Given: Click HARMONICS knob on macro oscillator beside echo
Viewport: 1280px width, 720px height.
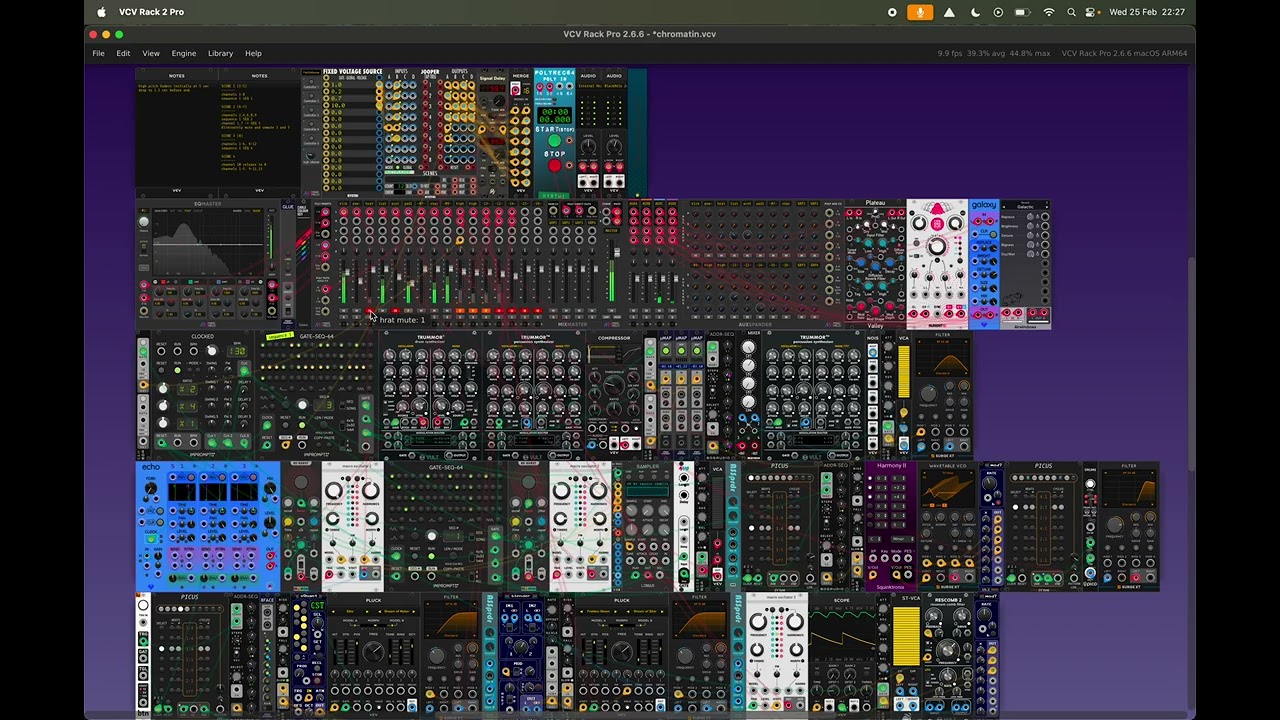Looking at the screenshot, I should pyautogui.click(x=369, y=492).
